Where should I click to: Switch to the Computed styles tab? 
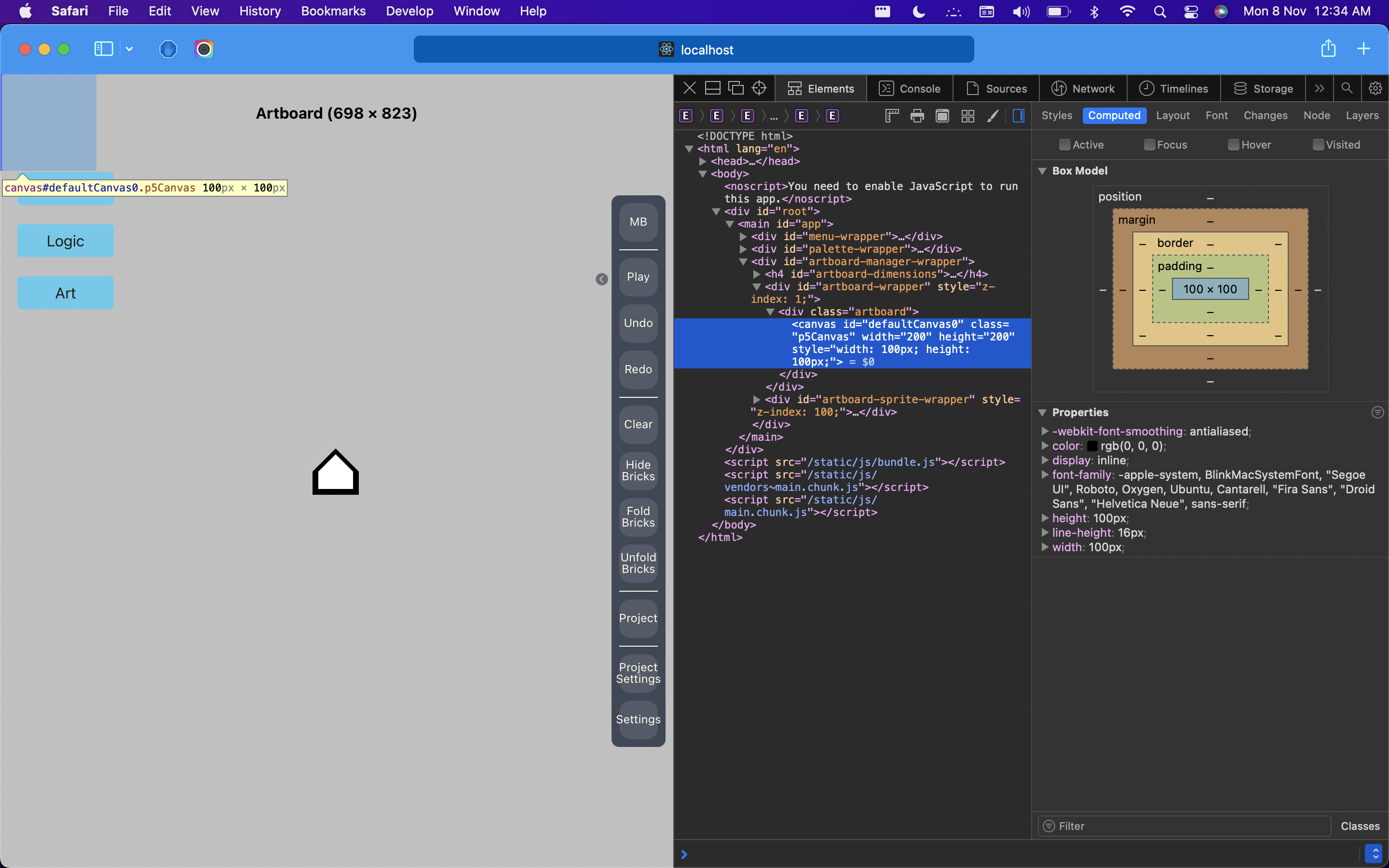(1114, 115)
